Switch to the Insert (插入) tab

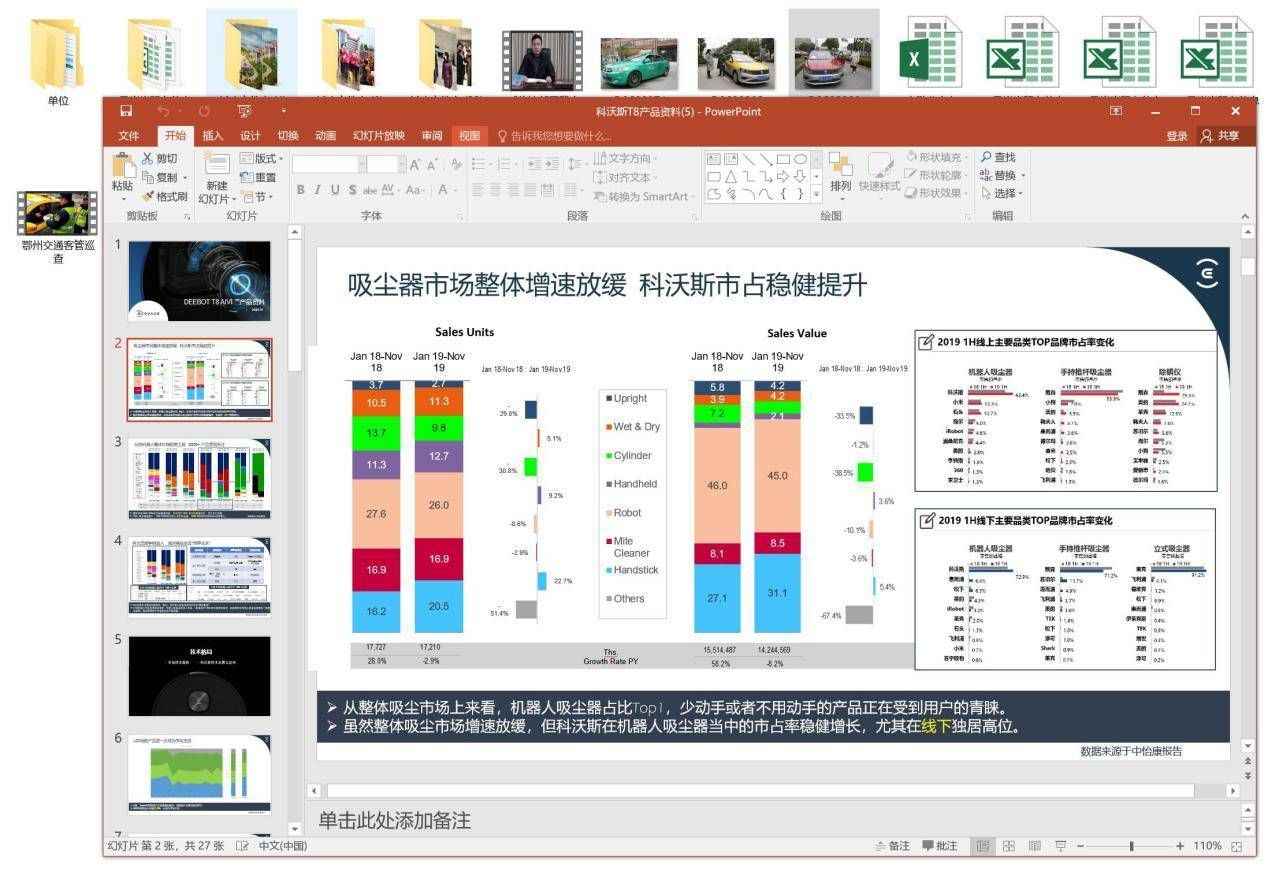click(x=213, y=136)
